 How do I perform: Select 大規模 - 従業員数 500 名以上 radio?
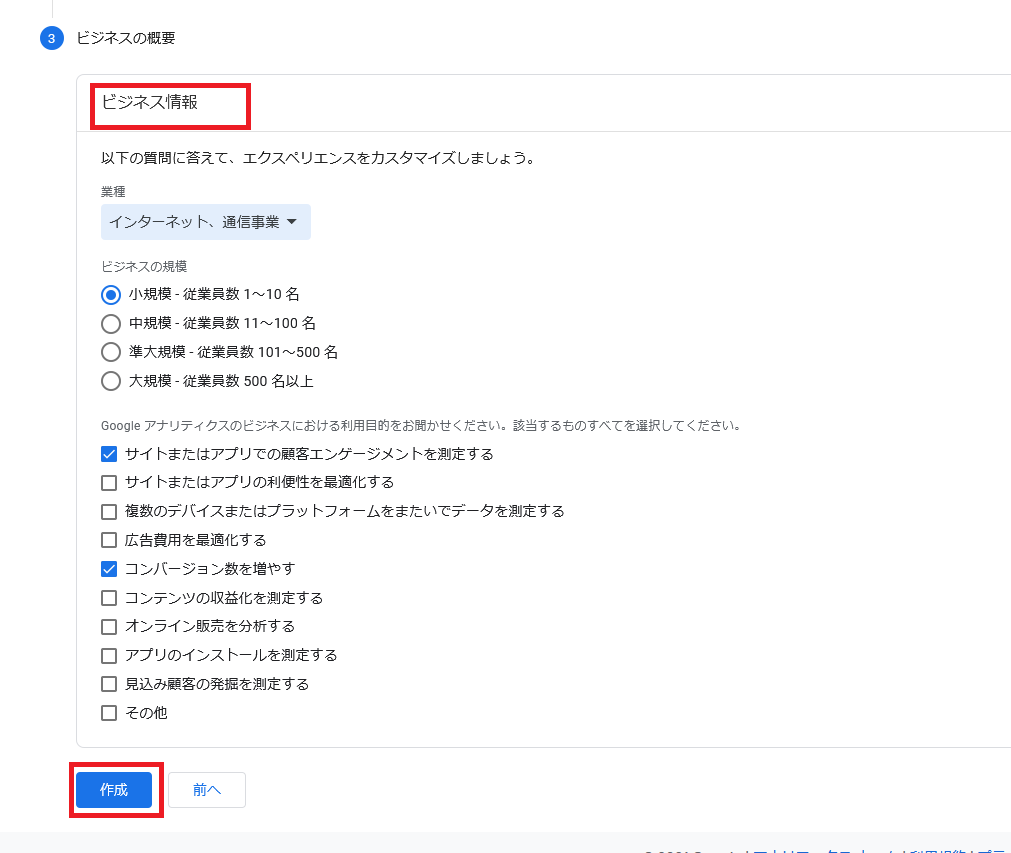[x=111, y=381]
